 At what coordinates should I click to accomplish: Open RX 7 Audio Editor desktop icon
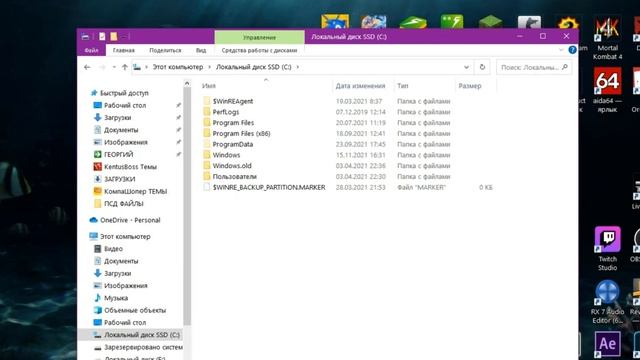coord(607,302)
